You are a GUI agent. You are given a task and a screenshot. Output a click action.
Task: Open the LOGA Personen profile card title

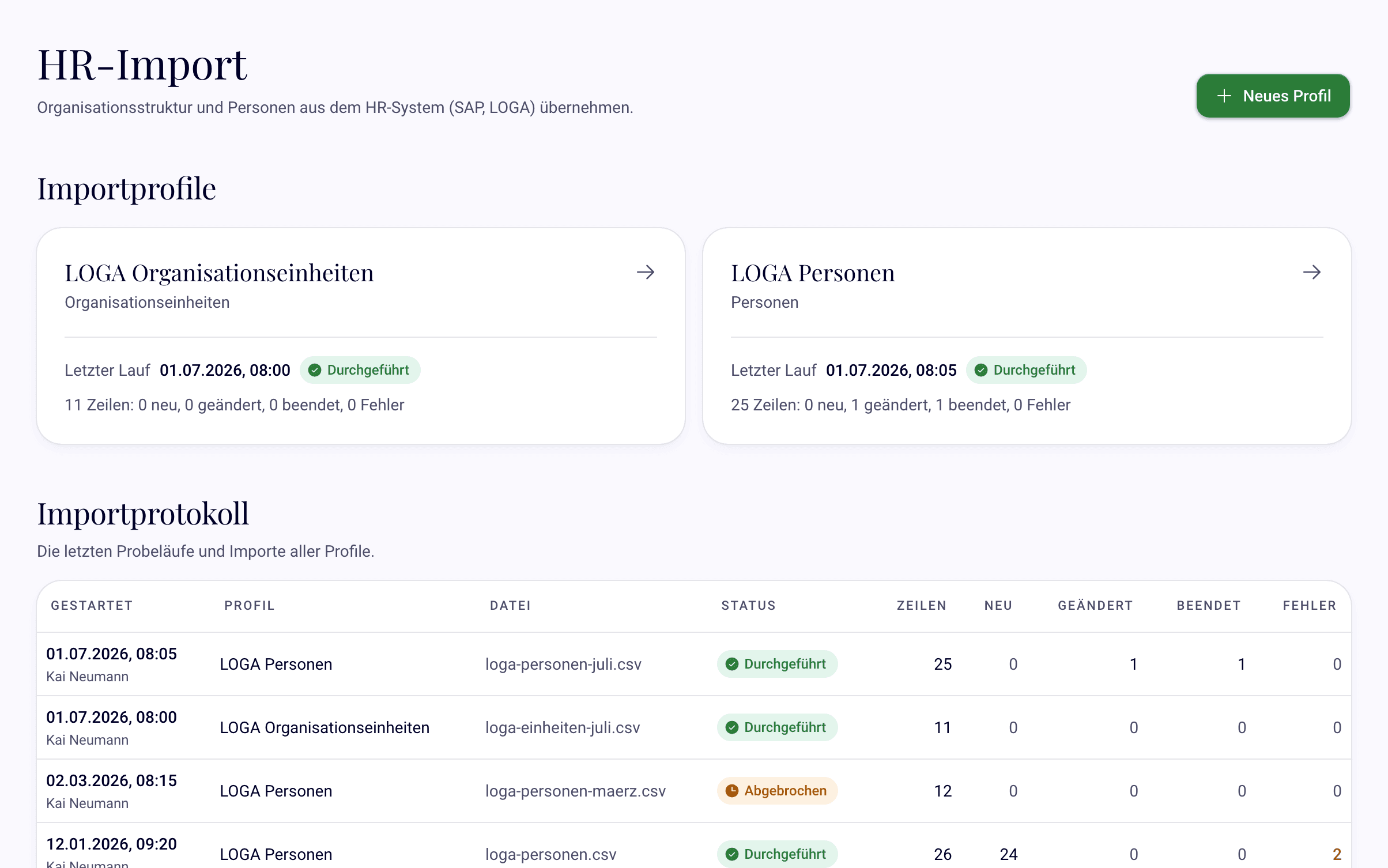(x=813, y=273)
